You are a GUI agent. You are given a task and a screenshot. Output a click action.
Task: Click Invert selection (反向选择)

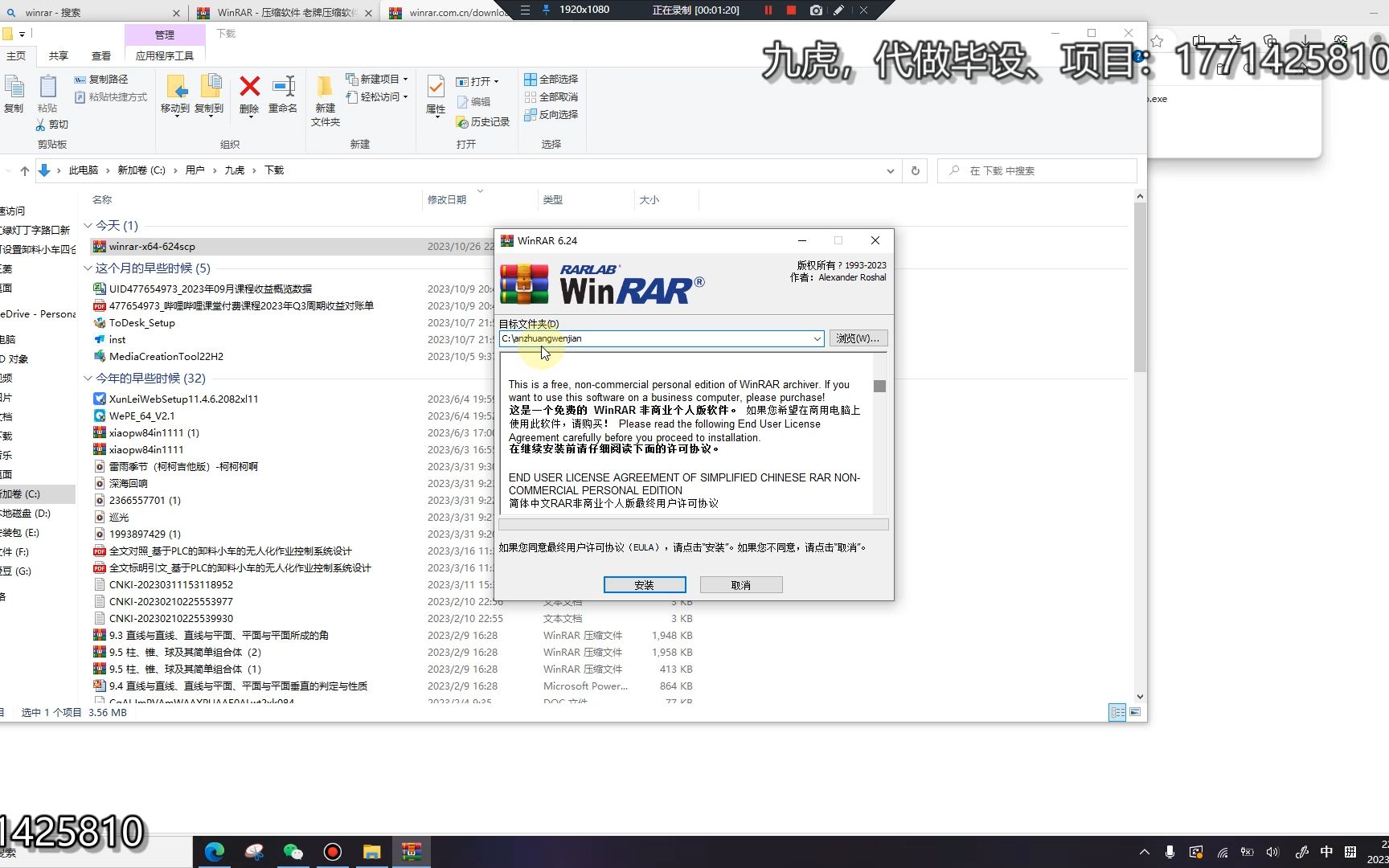[x=551, y=114]
